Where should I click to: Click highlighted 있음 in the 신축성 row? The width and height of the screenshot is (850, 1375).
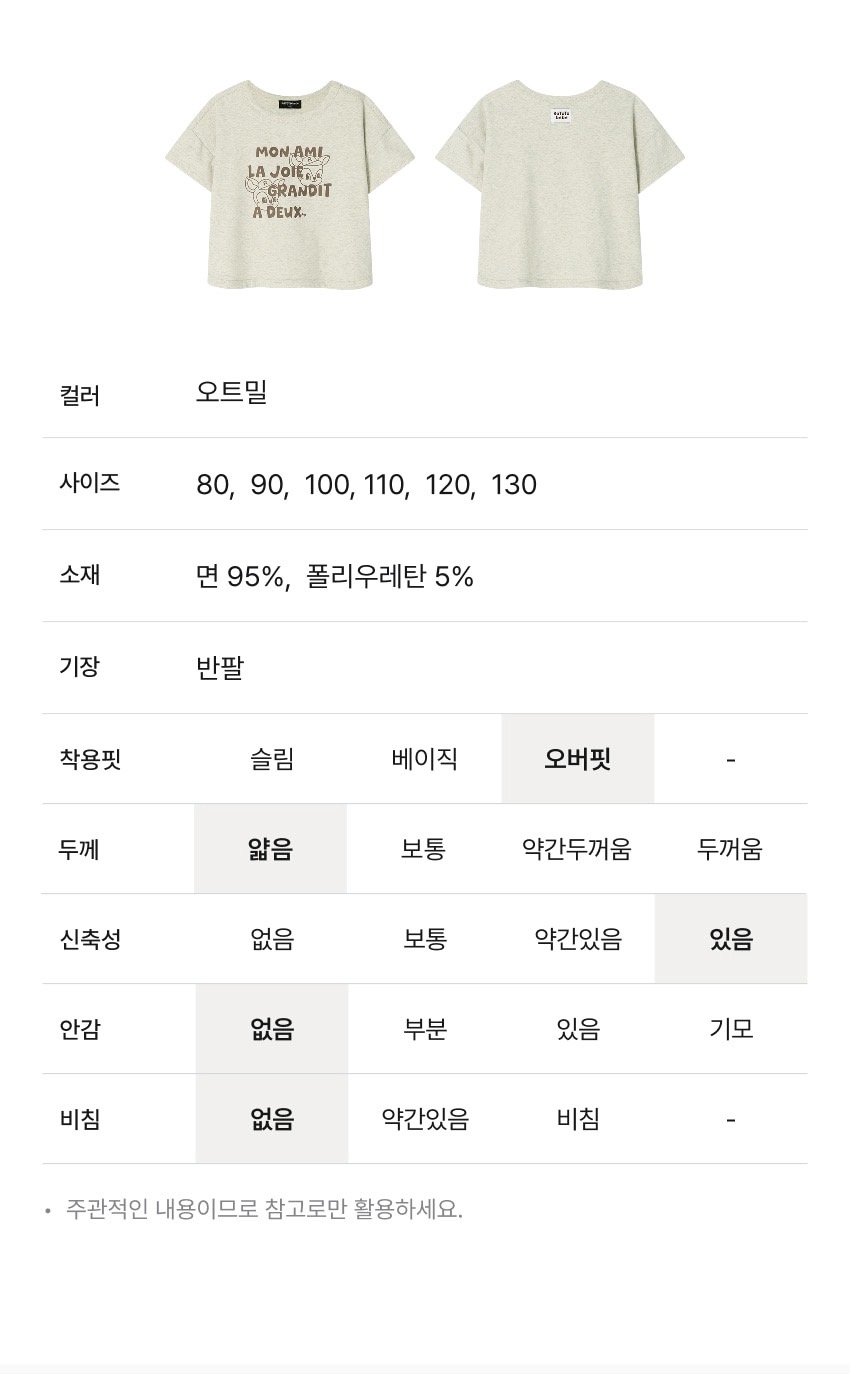pos(731,939)
